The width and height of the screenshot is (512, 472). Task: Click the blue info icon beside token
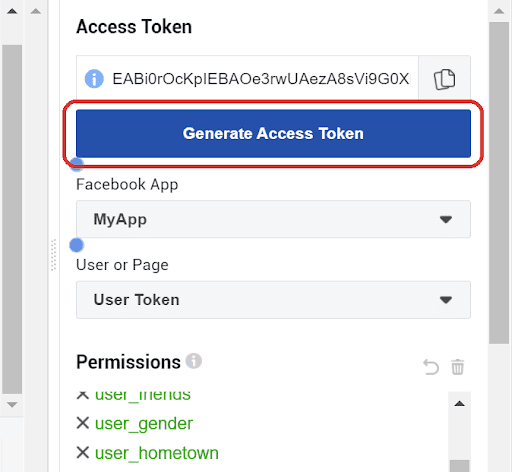pyautogui.click(x=94, y=79)
